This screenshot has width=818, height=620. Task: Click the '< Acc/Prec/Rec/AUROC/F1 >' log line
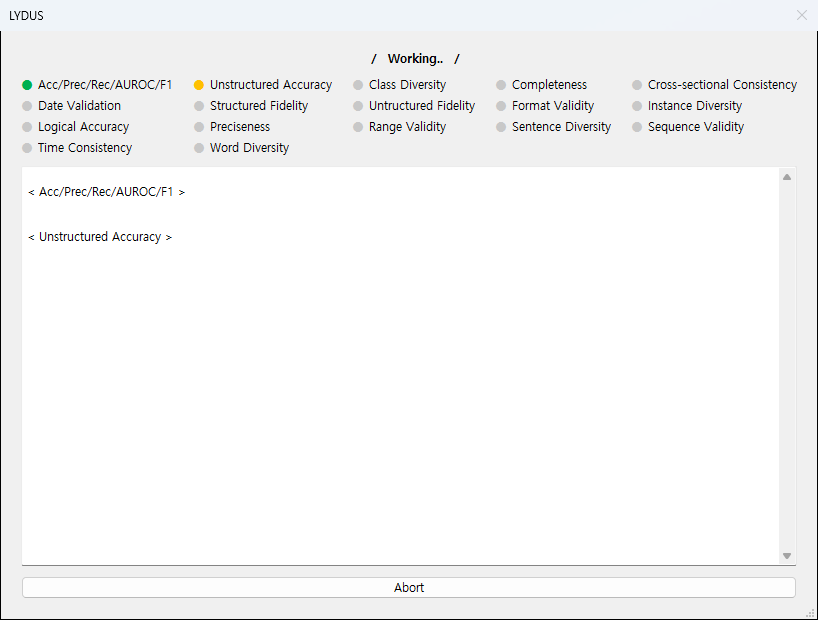[x=106, y=192]
